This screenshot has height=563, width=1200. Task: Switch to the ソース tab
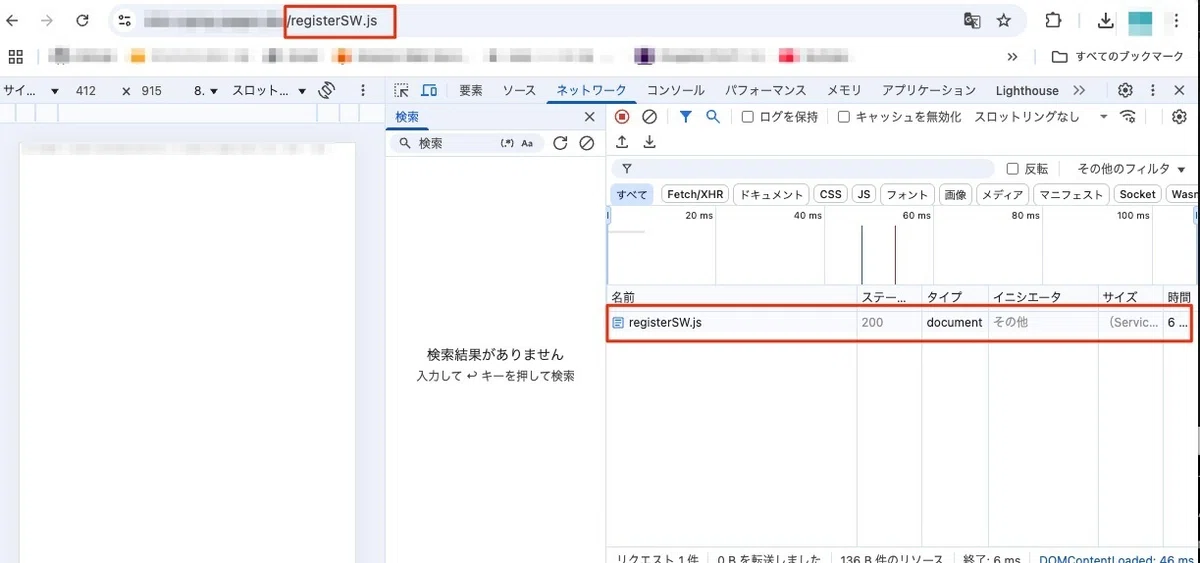[x=519, y=90]
